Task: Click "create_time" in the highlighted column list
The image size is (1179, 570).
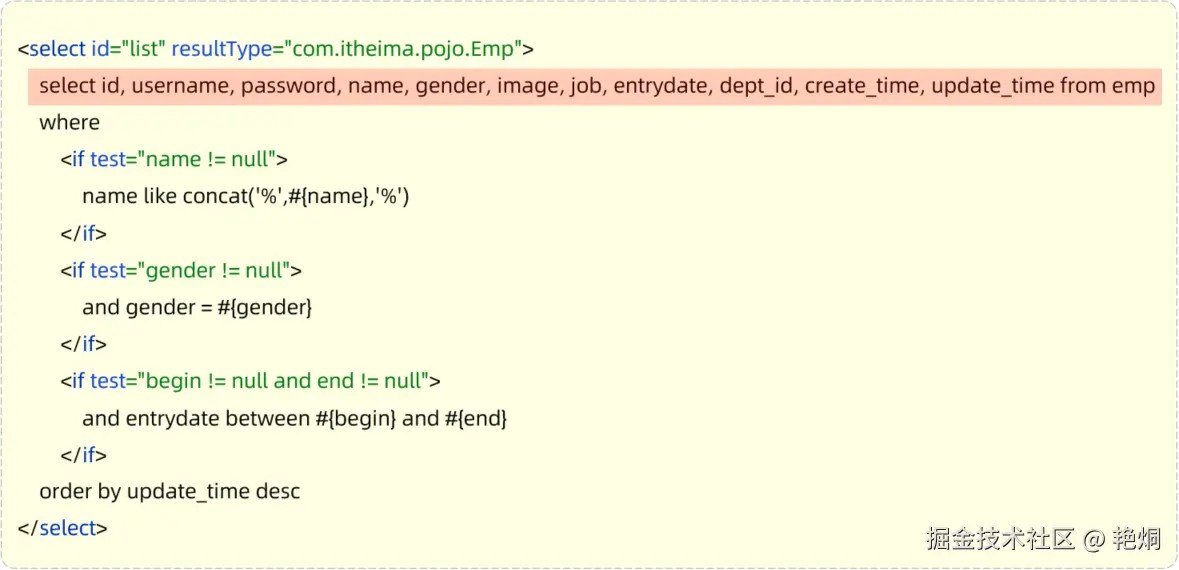Action: (863, 86)
